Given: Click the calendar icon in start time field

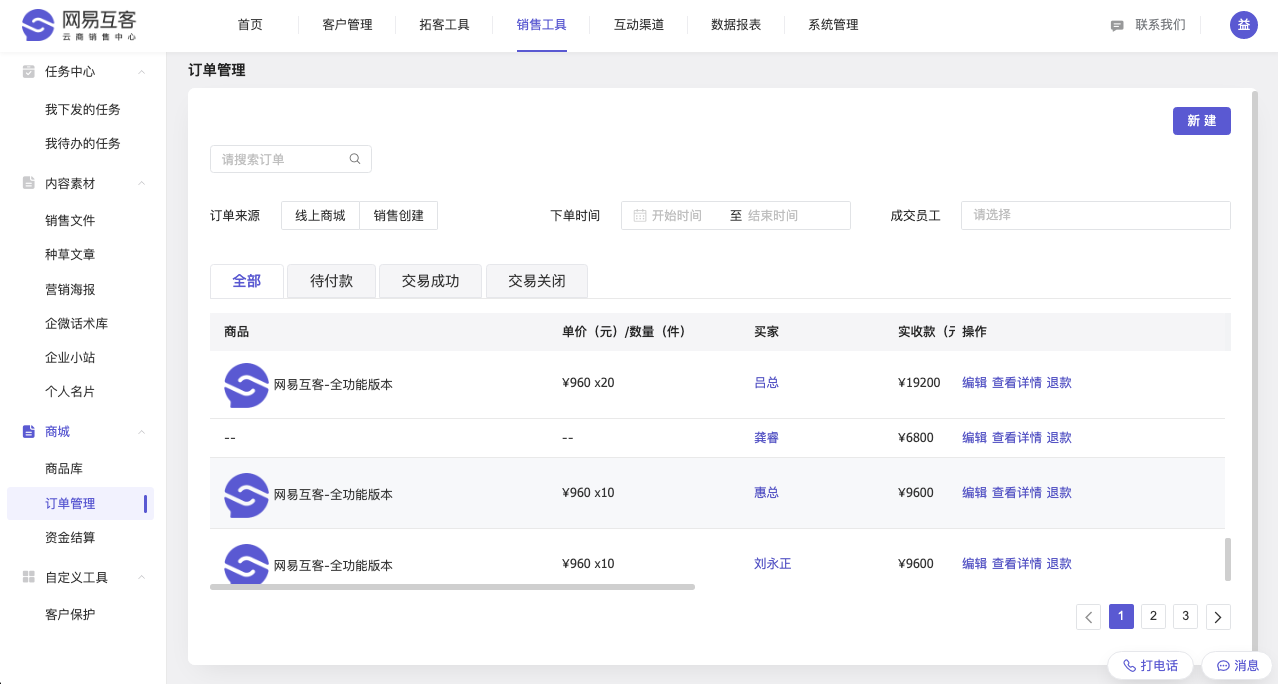Looking at the screenshot, I should coord(639,215).
